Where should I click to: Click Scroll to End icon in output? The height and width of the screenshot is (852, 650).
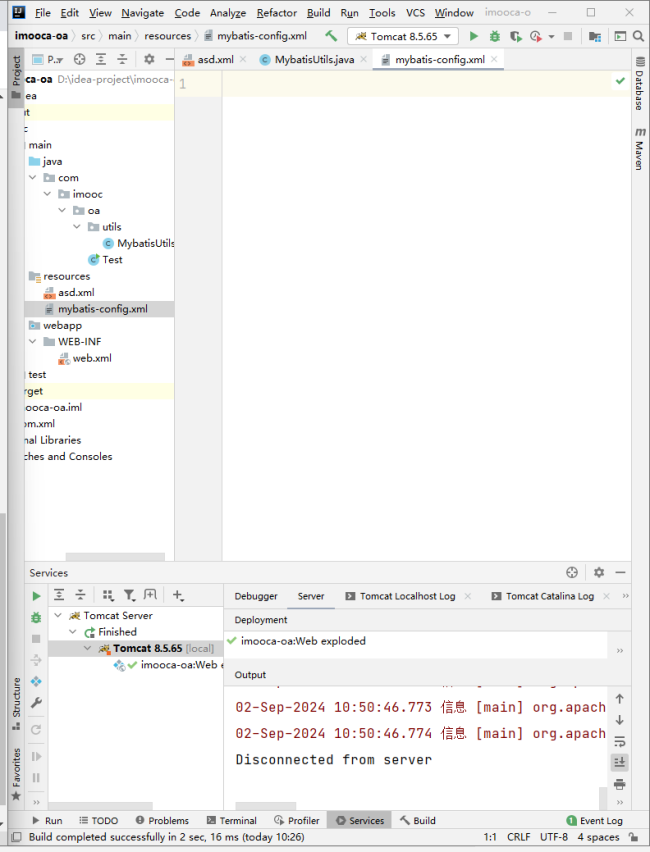(620, 762)
